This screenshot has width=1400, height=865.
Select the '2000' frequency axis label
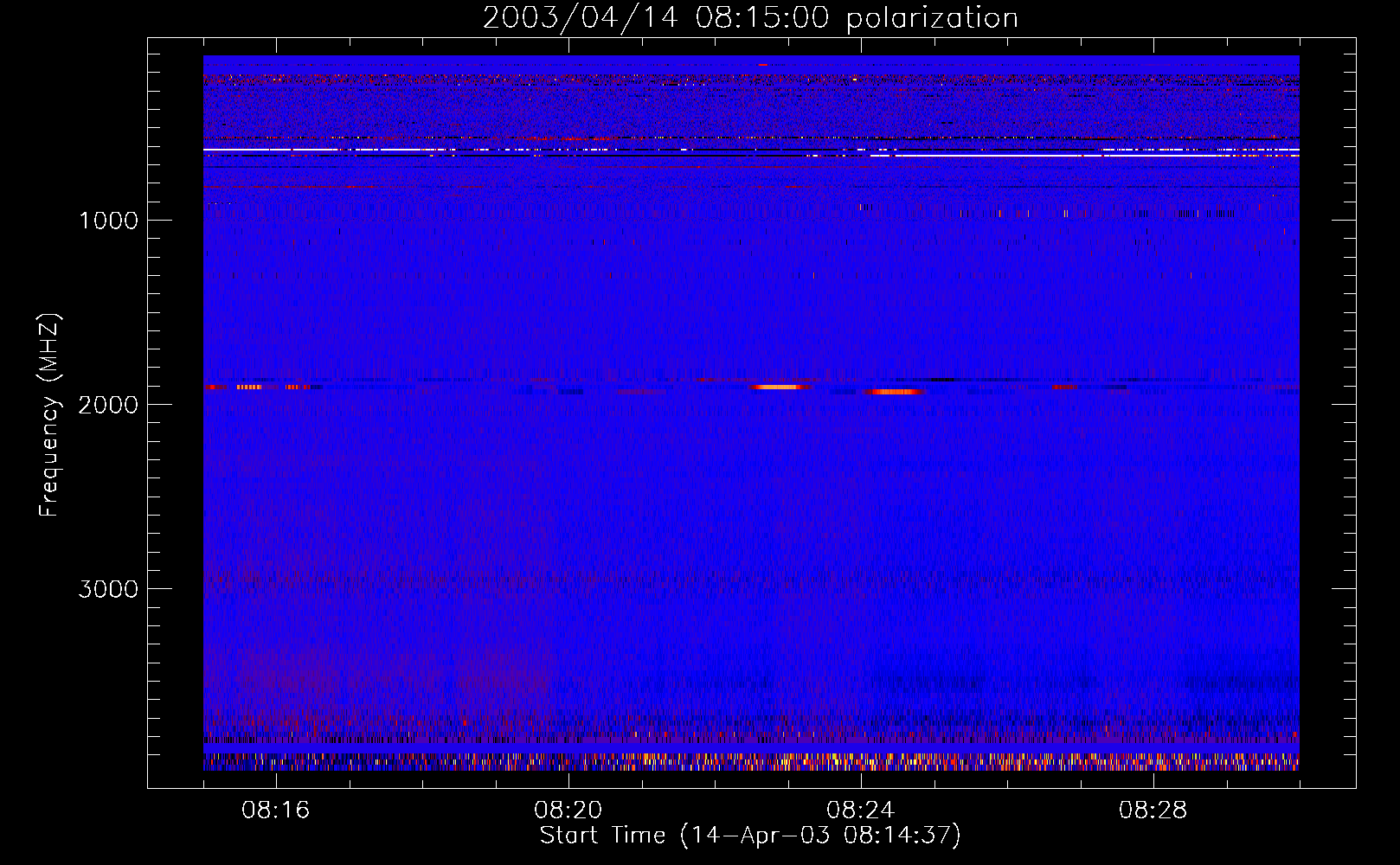point(108,405)
